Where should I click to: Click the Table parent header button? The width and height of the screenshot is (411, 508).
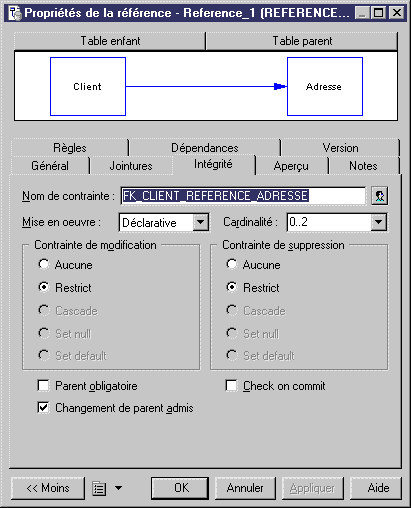pyautogui.click(x=302, y=41)
